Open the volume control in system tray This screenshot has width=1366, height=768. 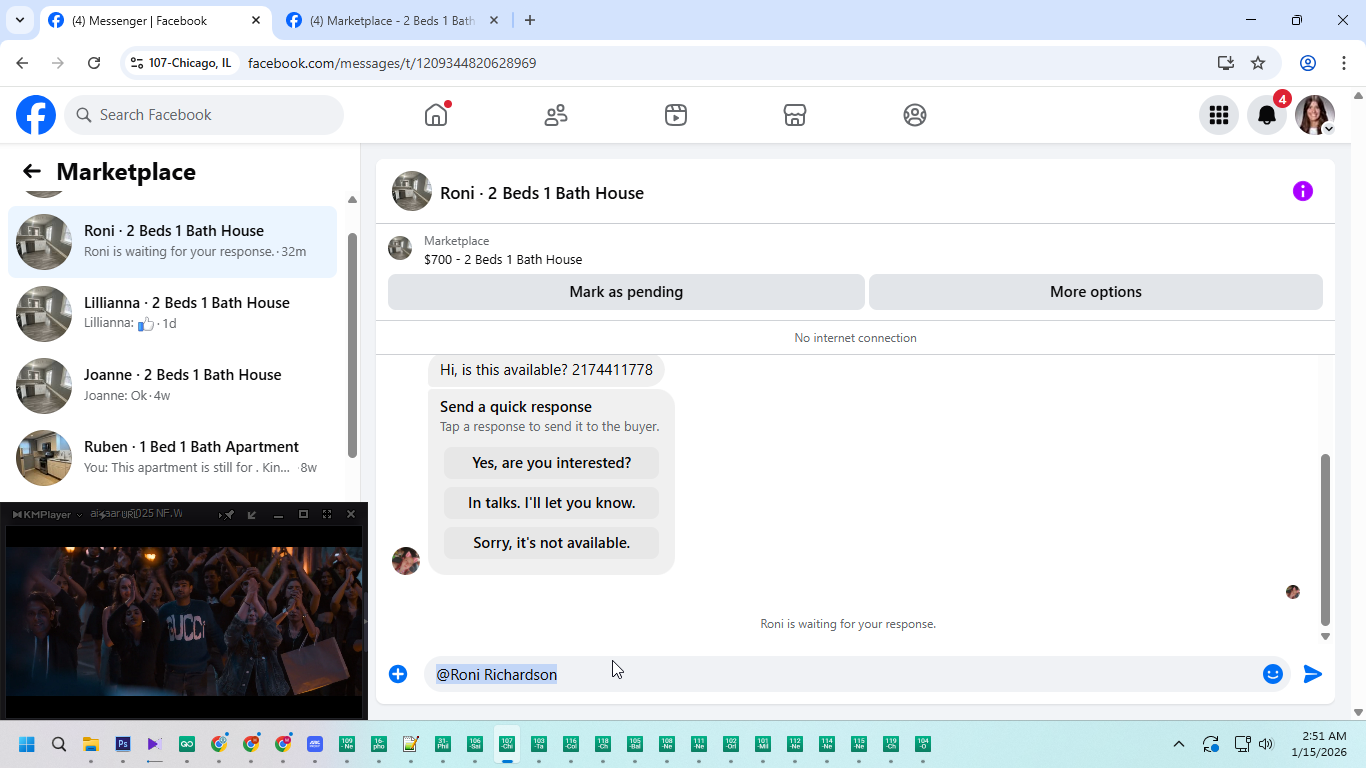click(x=1266, y=744)
